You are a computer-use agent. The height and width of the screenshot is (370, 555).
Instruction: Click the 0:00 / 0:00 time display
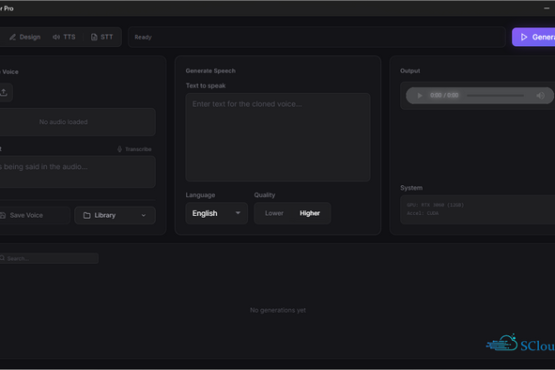(x=444, y=95)
